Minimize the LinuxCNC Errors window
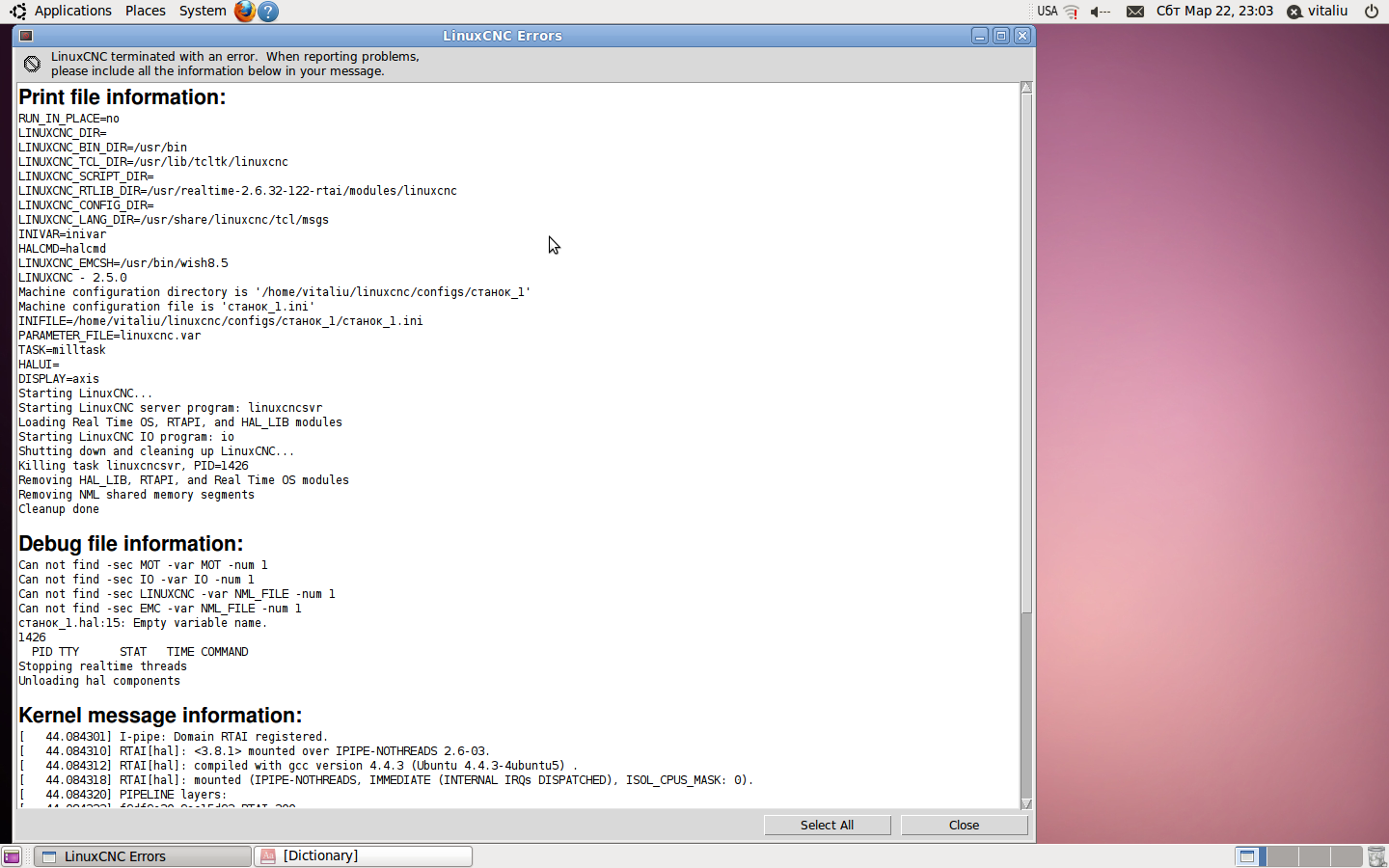Viewport: 1389px width, 868px height. [x=980, y=36]
